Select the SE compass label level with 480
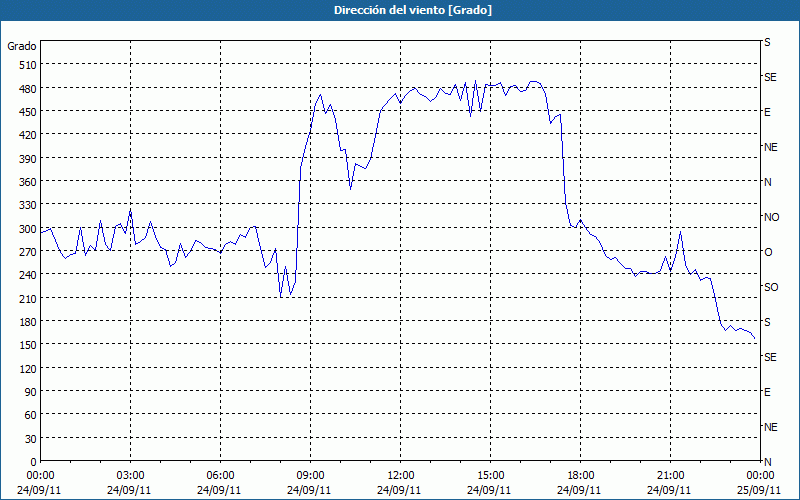 pyautogui.click(x=770, y=77)
